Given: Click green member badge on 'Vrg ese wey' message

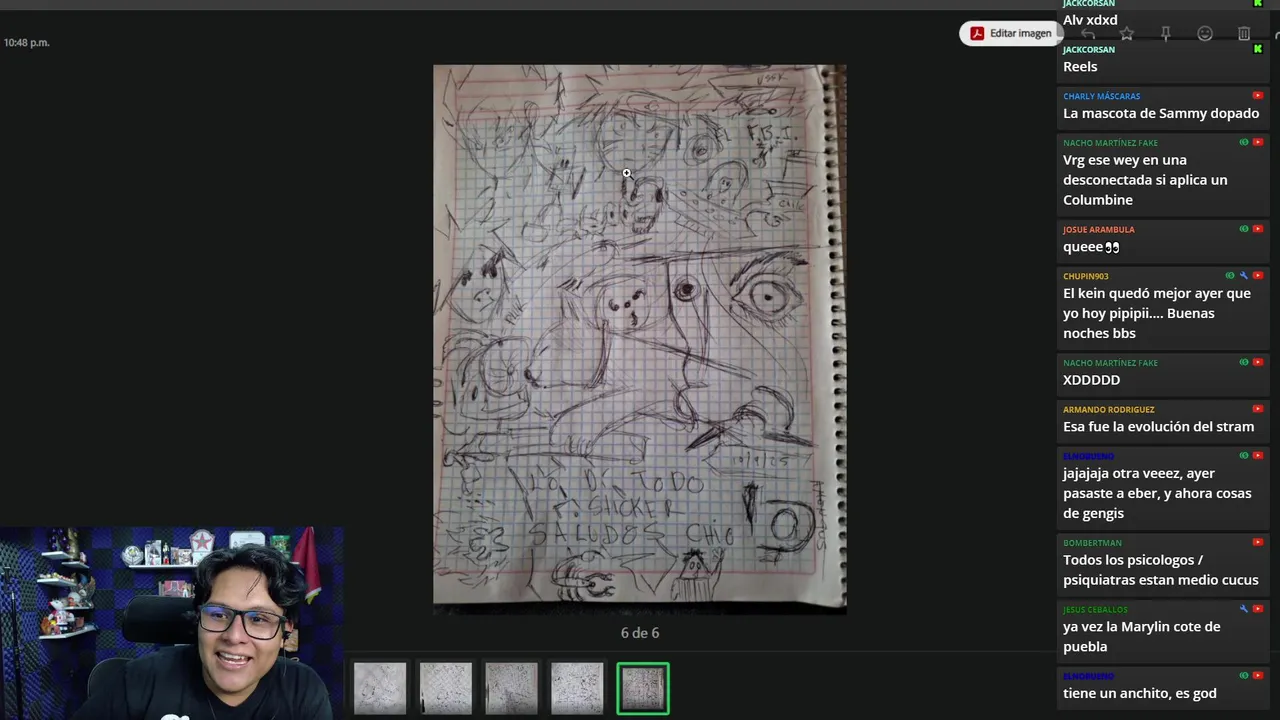Looking at the screenshot, I should 1244,142.
